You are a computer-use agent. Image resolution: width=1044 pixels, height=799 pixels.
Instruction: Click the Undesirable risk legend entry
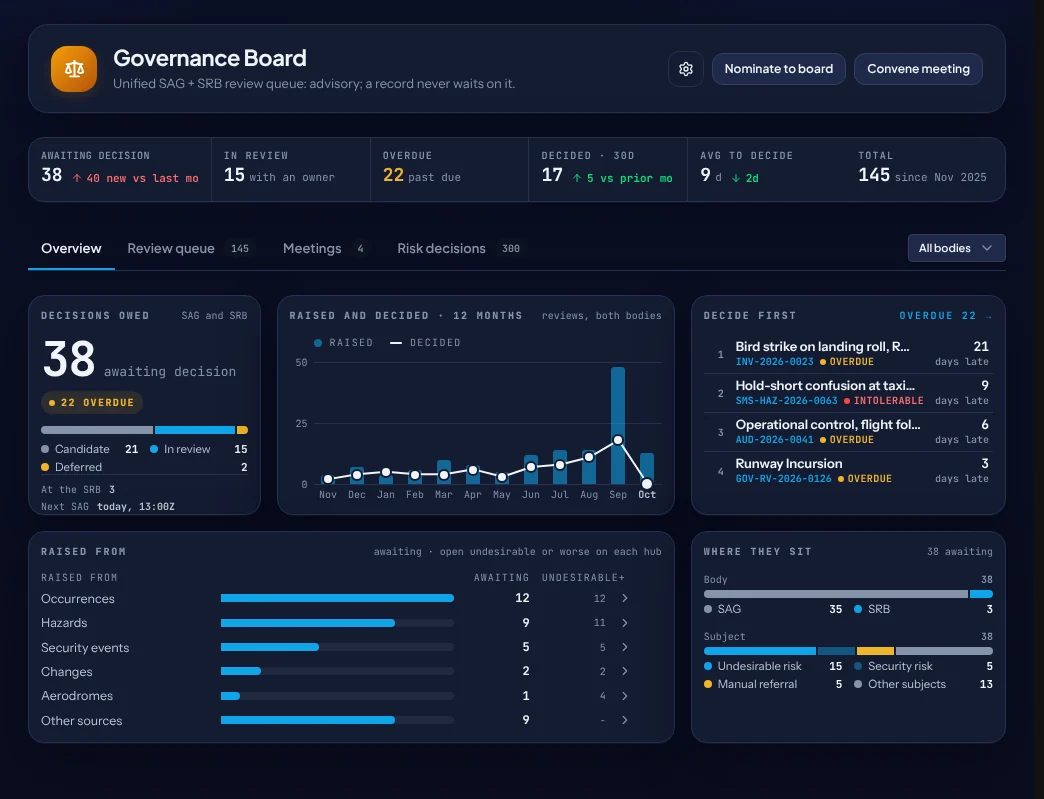click(772, 666)
